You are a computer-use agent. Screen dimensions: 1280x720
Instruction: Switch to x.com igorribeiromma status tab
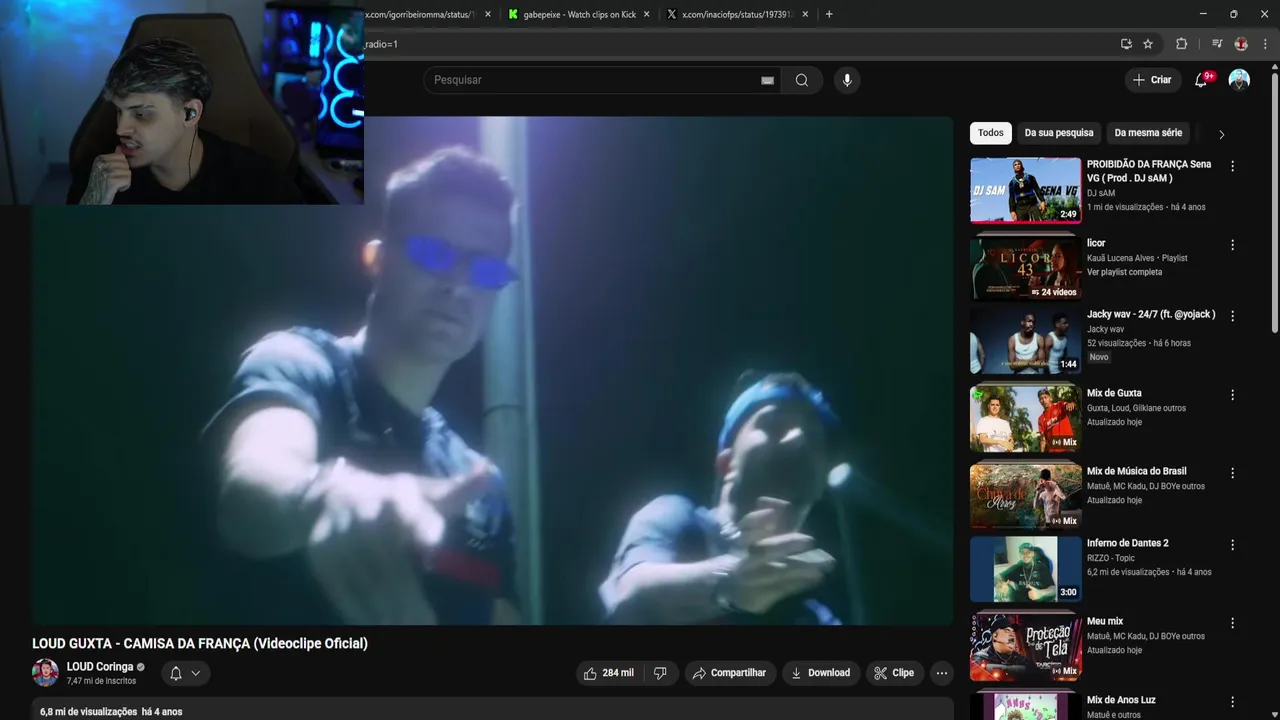(429, 14)
